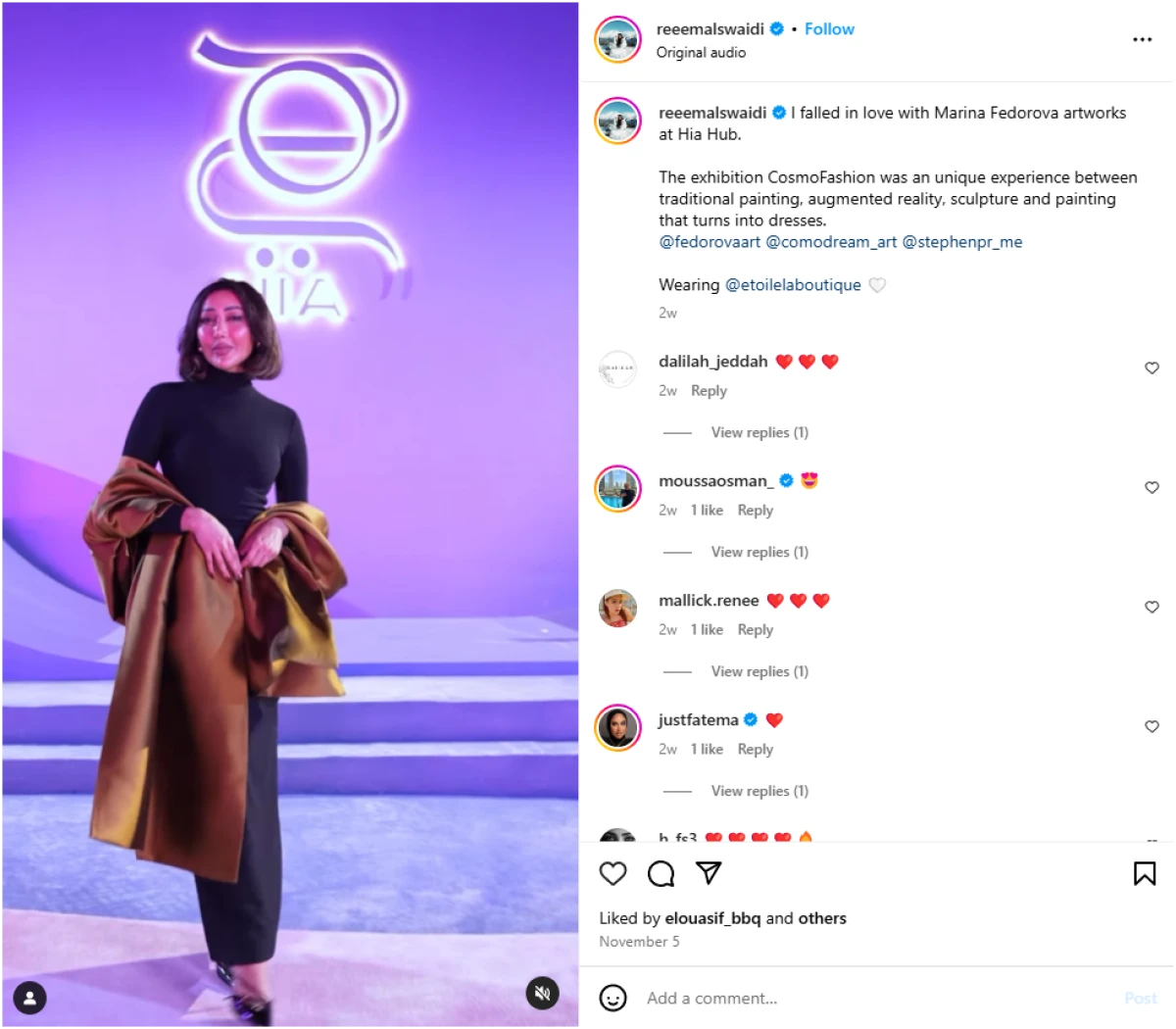View replies under justfatema's comment
The width and height of the screenshot is (1176, 1029).
click(759, 791)
